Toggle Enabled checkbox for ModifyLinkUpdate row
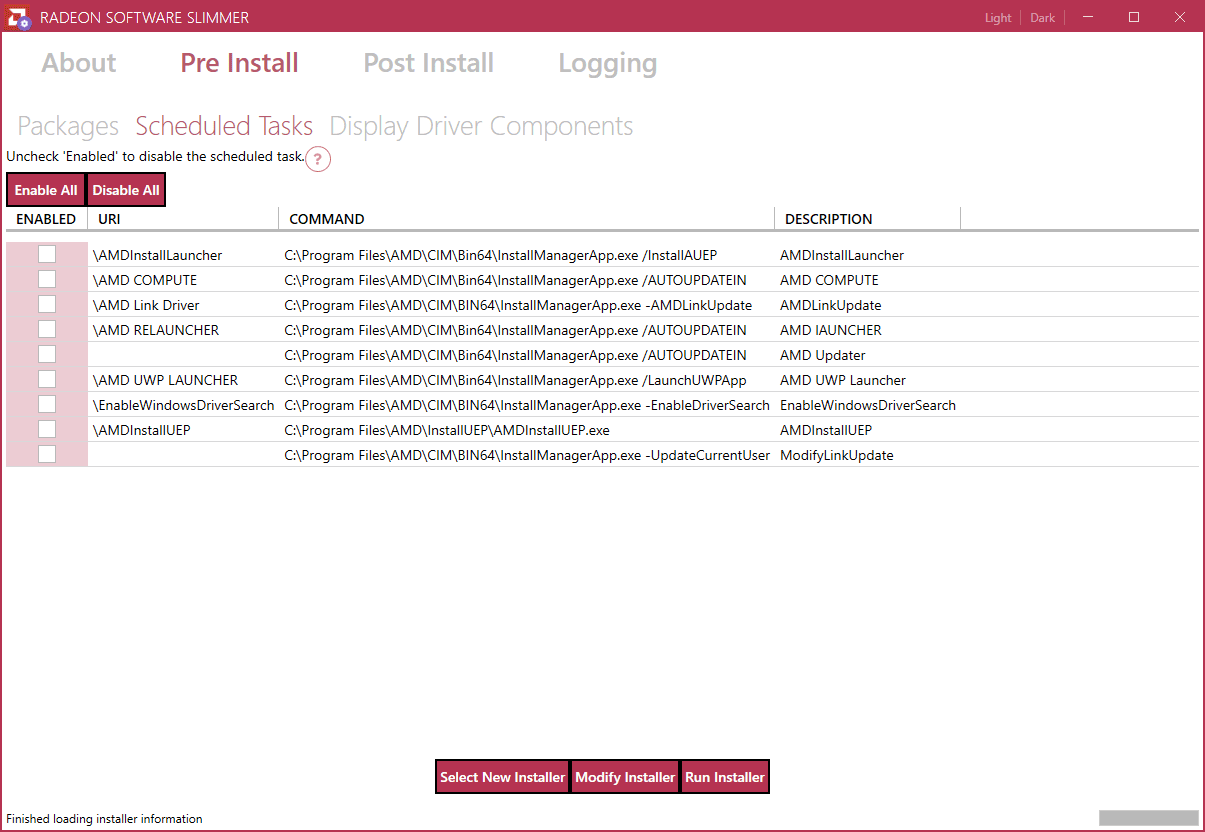The width and height of the screenshot is (1205, 832). click(x=47, y=454)
